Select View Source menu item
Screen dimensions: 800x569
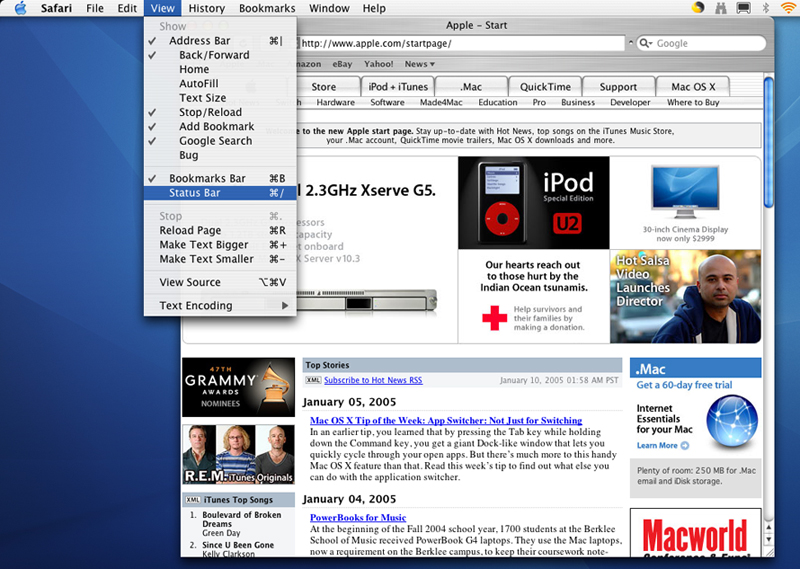coord(220,282)
